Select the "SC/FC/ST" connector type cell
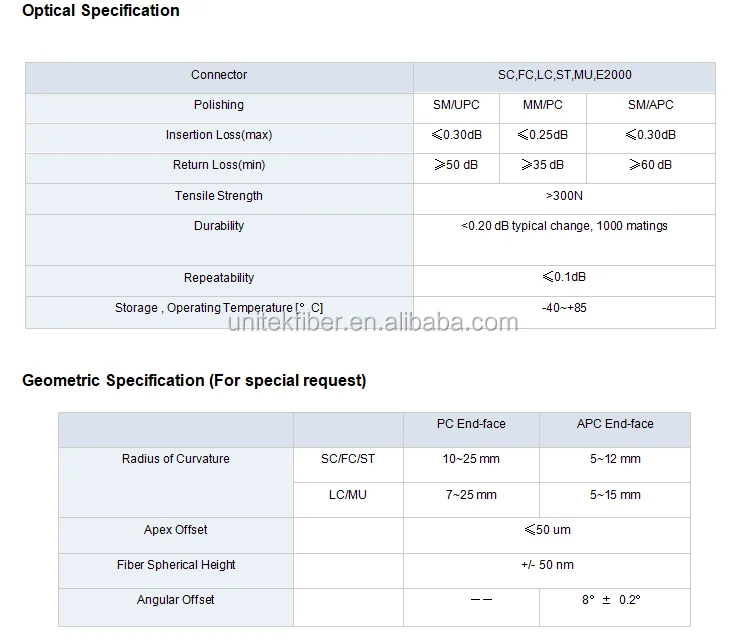Image resolution: width=745 pixels, height=641 pixels. point(347,459)
